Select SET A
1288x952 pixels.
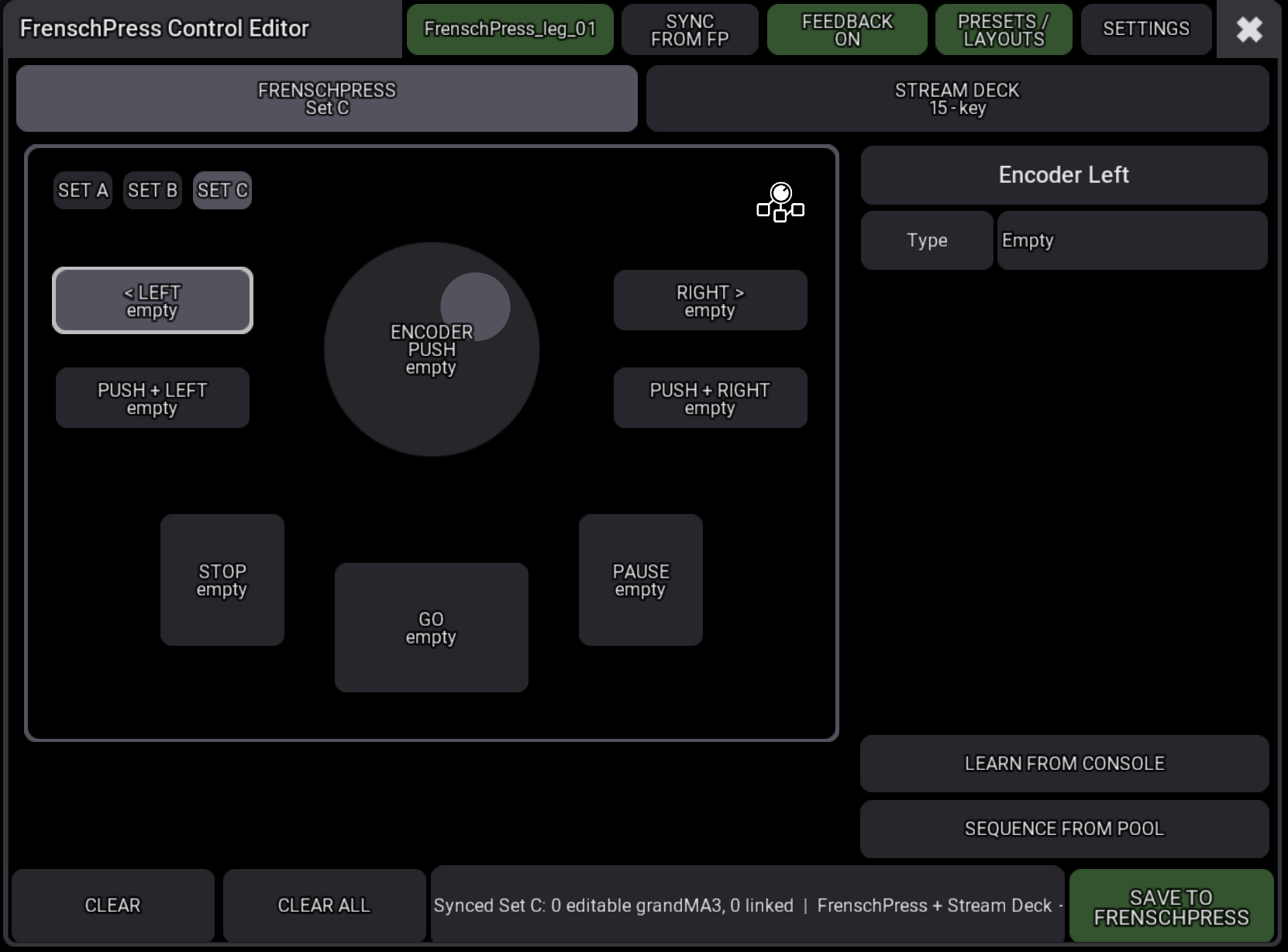[x=83, y=190]
